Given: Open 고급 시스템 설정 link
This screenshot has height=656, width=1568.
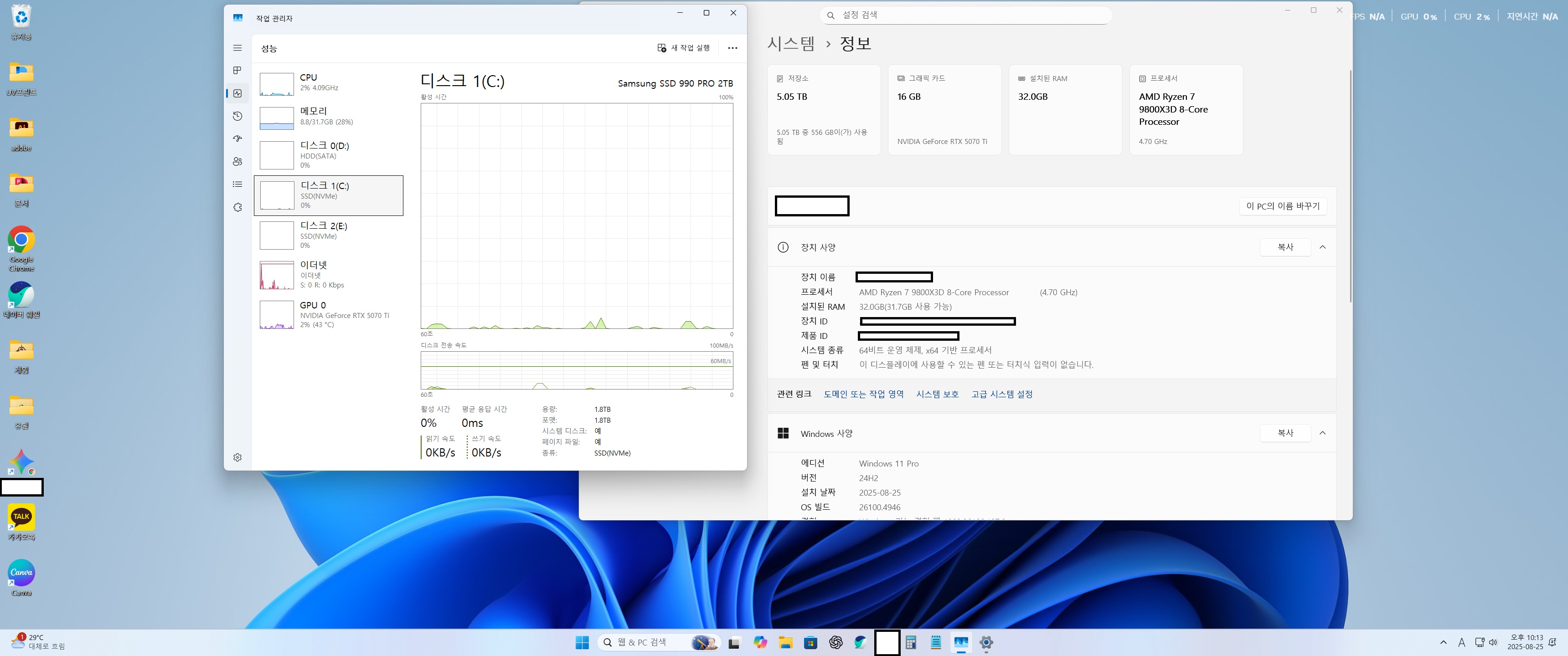Looking at the screenshot, I should [1001, 395].
